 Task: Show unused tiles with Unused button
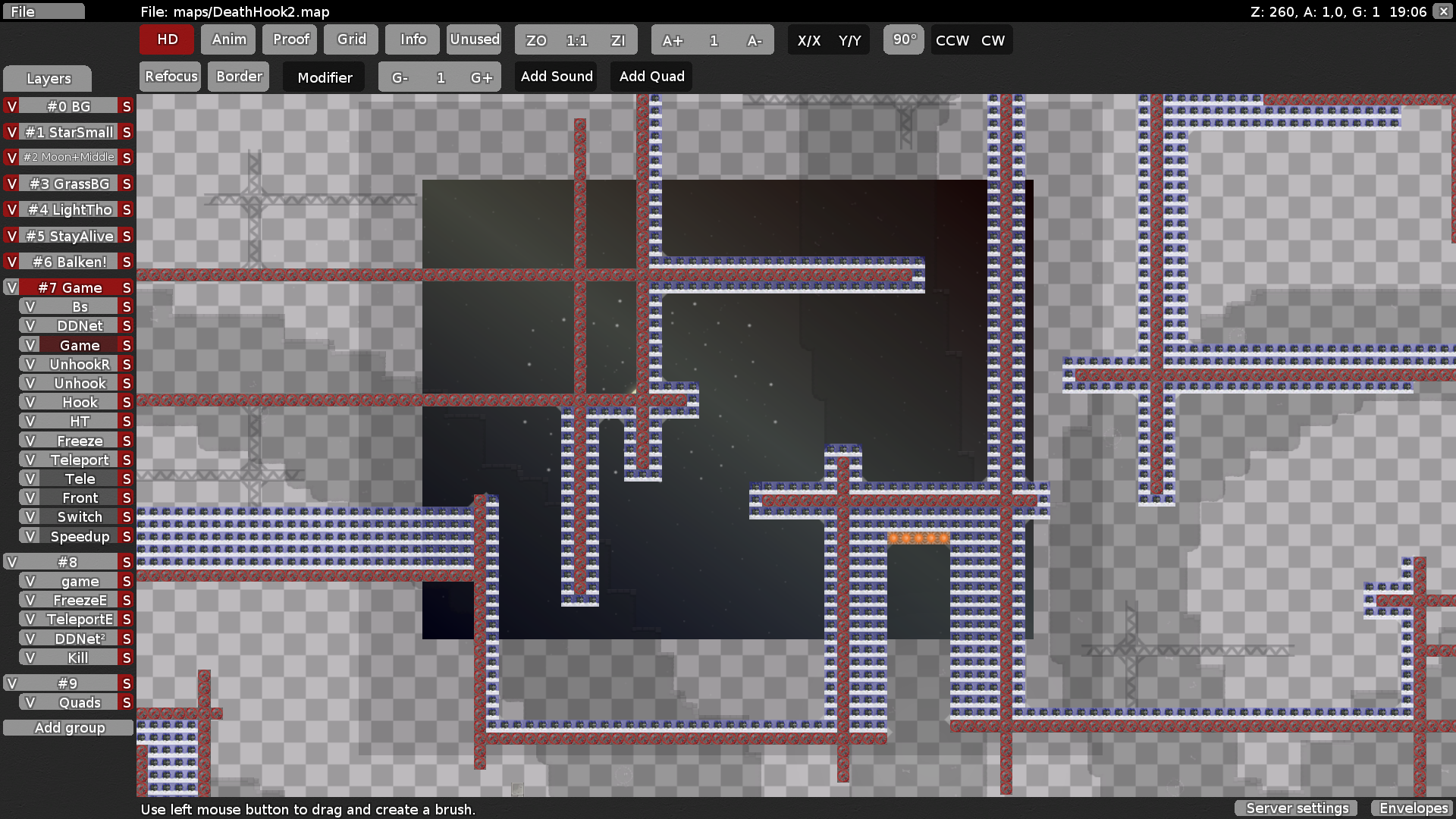click(x=473, y=39)
